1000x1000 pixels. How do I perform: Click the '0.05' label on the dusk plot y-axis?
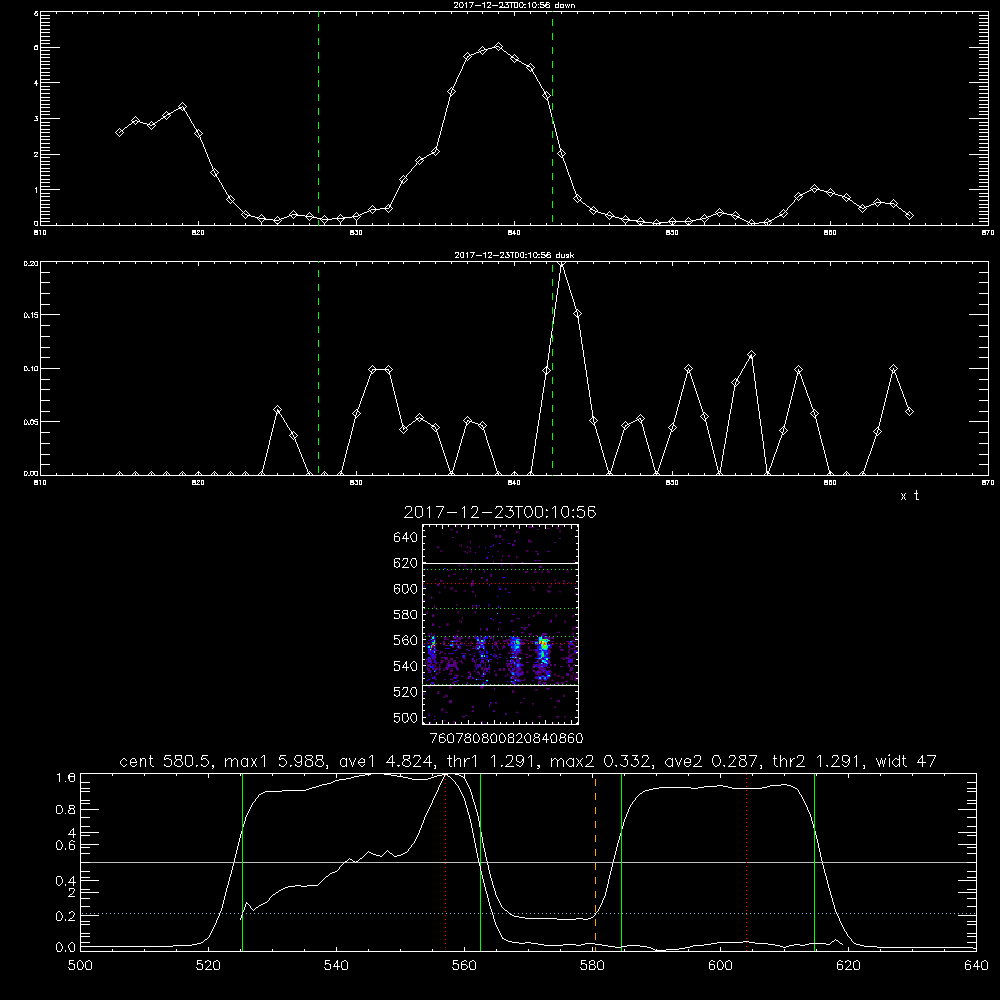point(31,422)
